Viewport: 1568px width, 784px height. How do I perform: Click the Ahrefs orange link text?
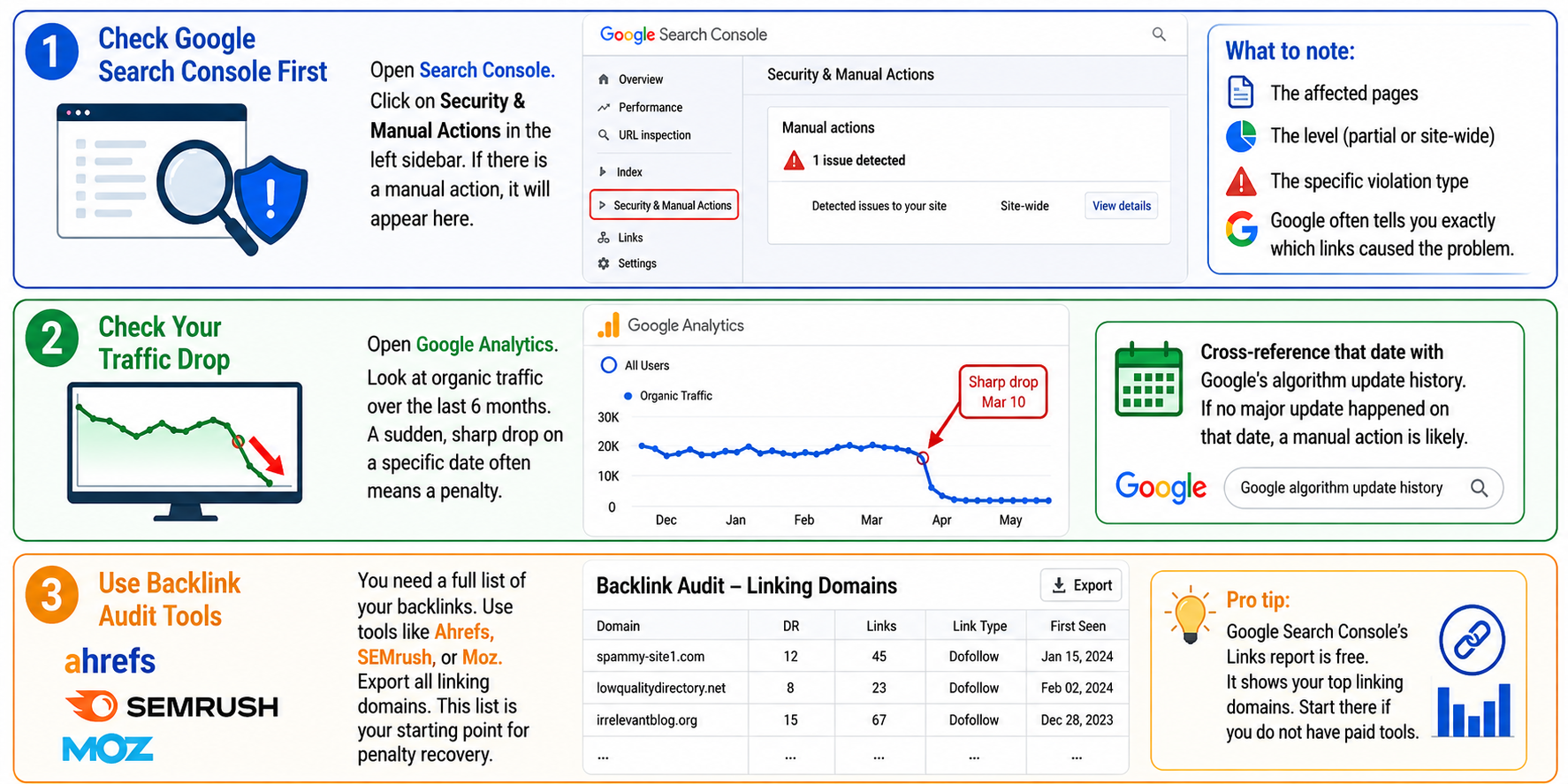coord(464,632)
